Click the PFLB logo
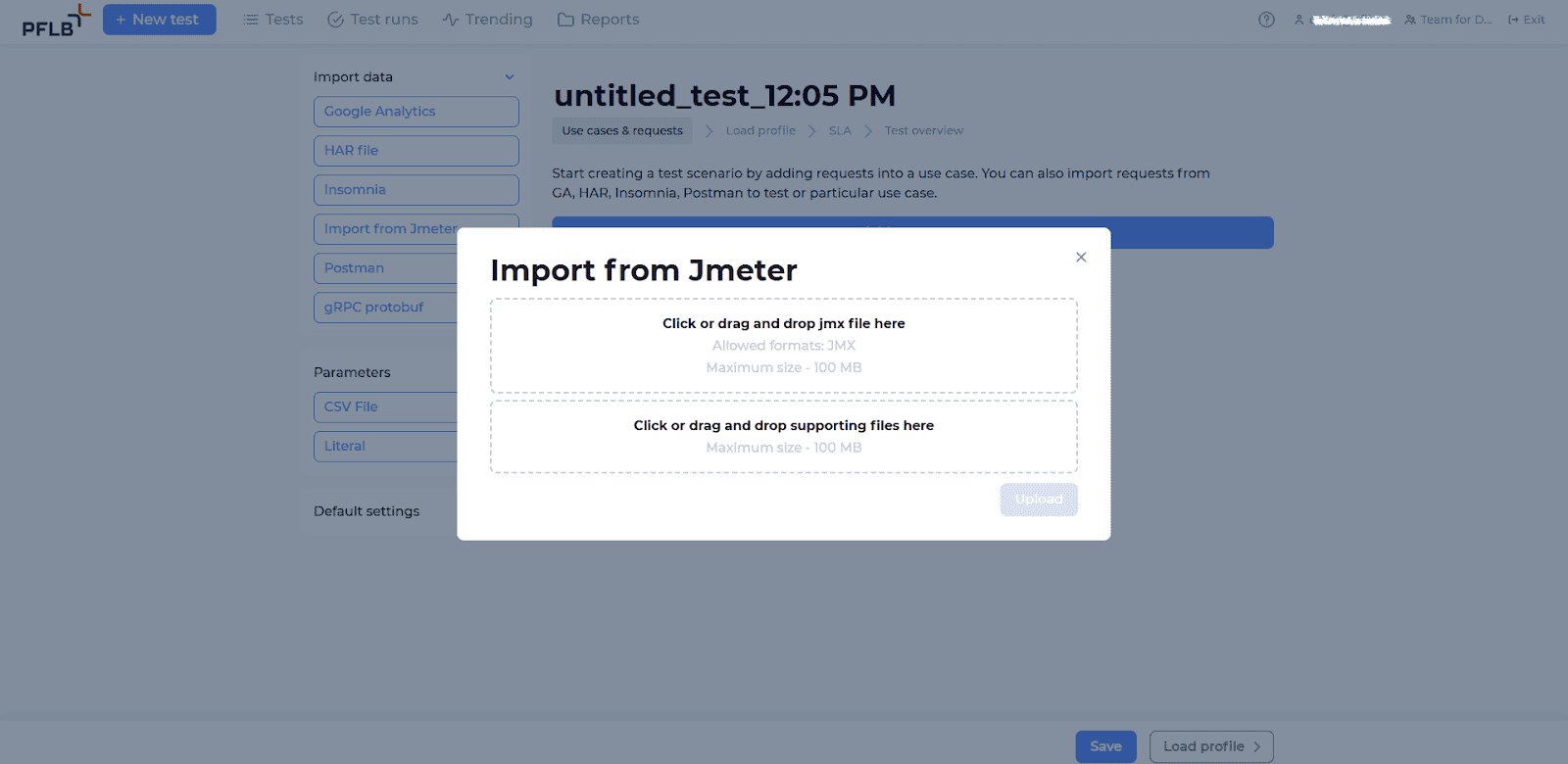Image resolution: width=1568 pixels, height=764 pixels. point(56,21)
